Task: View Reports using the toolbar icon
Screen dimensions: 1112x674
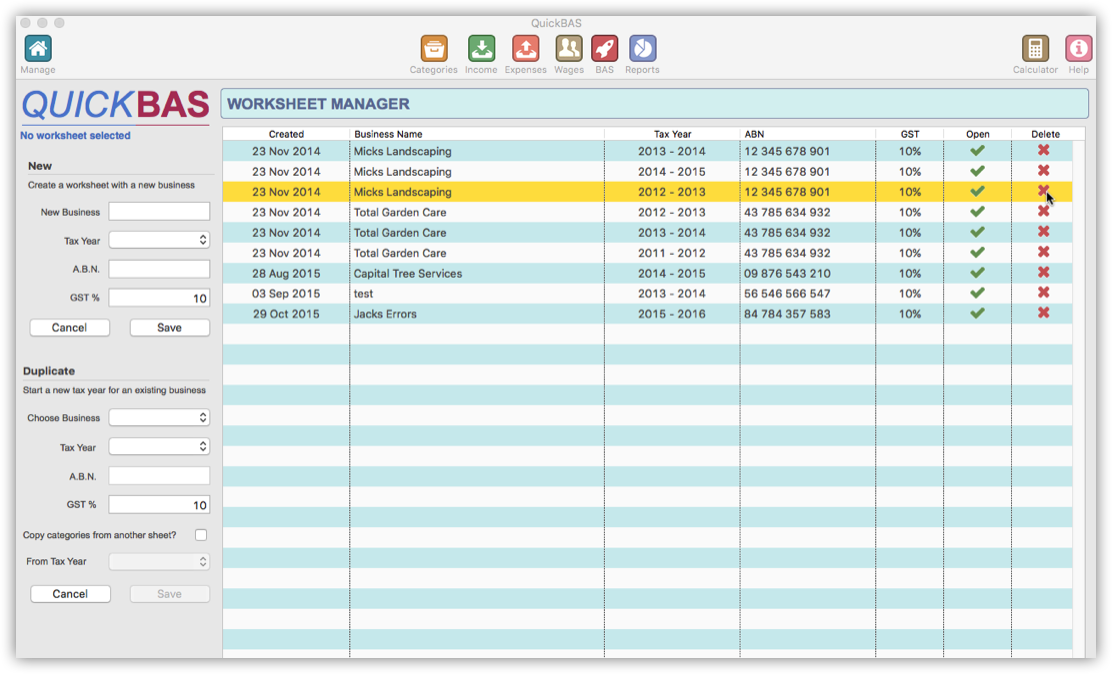Action: (642, 47)
